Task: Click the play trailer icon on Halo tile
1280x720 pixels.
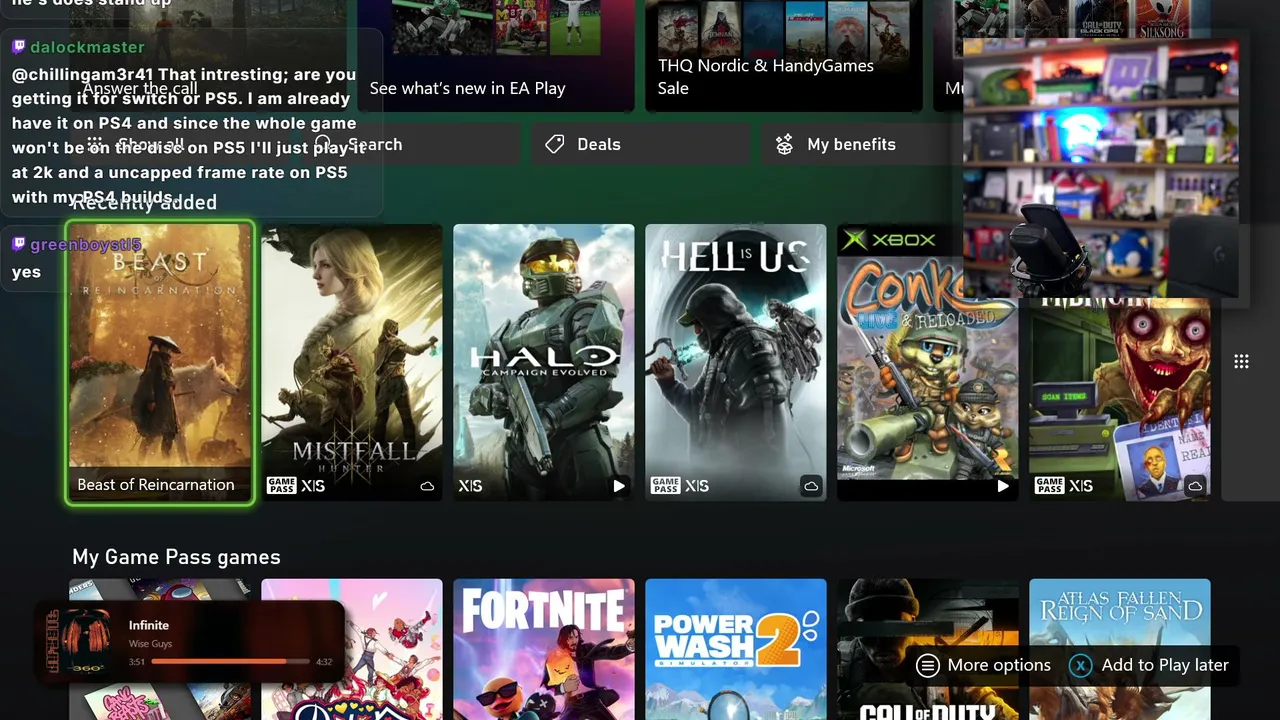Action: click(x=619, y=486)
